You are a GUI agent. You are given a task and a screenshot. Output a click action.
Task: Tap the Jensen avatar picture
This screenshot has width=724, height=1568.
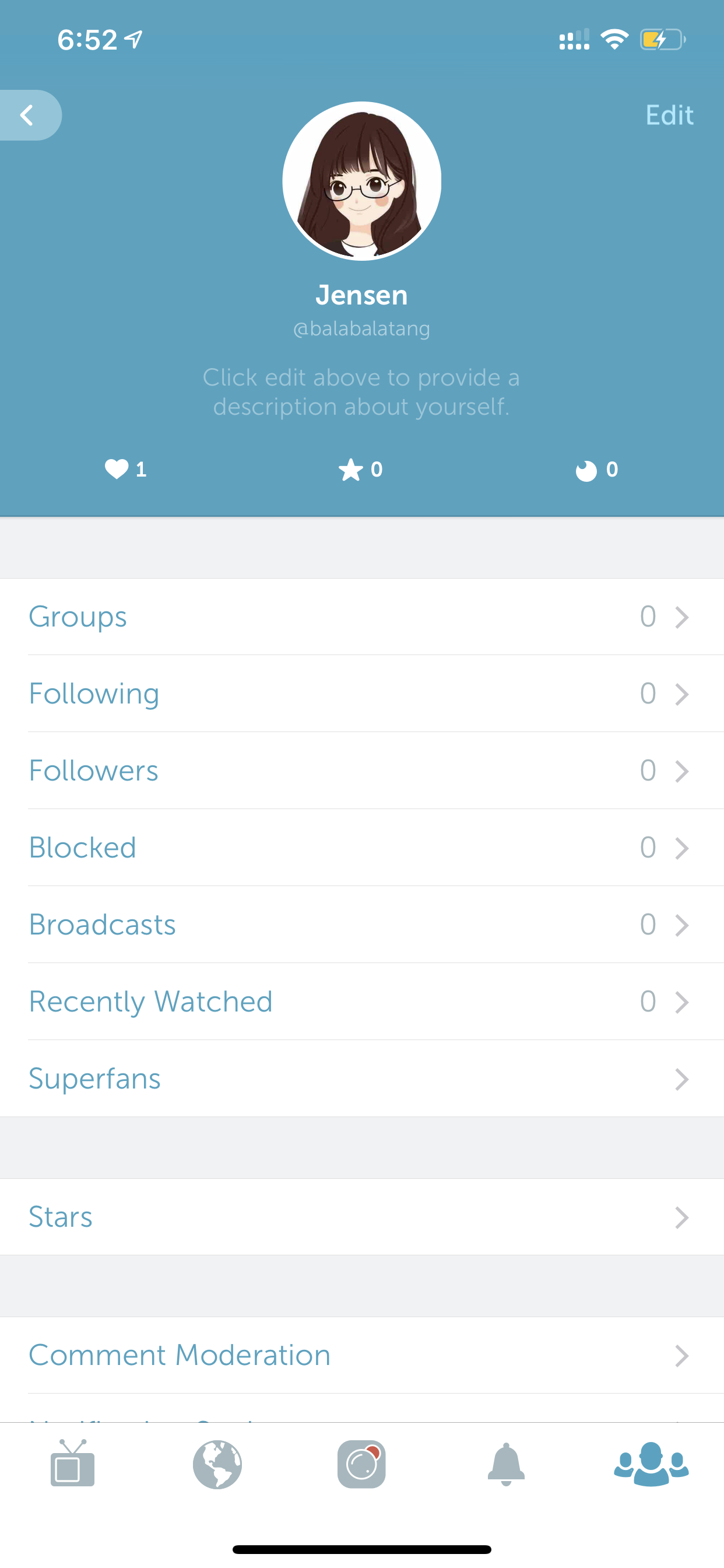[362, 181]
